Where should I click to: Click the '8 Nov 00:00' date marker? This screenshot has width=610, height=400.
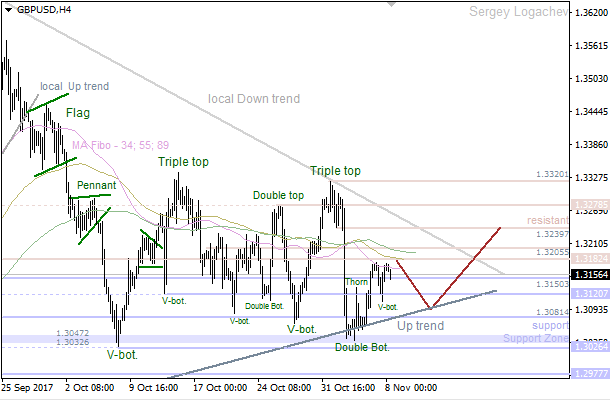411,387
